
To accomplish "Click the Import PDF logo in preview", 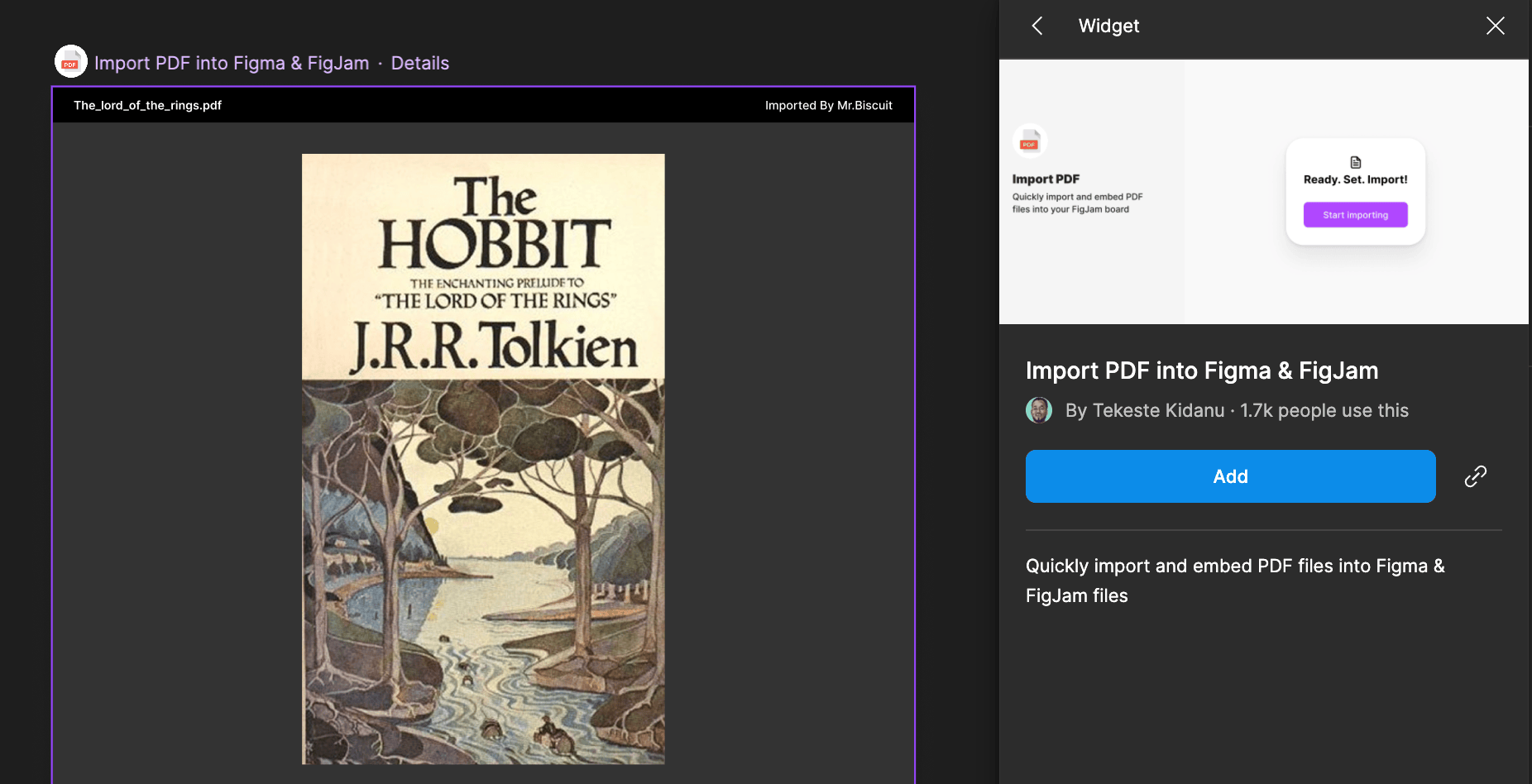I will click(1030, 141).
